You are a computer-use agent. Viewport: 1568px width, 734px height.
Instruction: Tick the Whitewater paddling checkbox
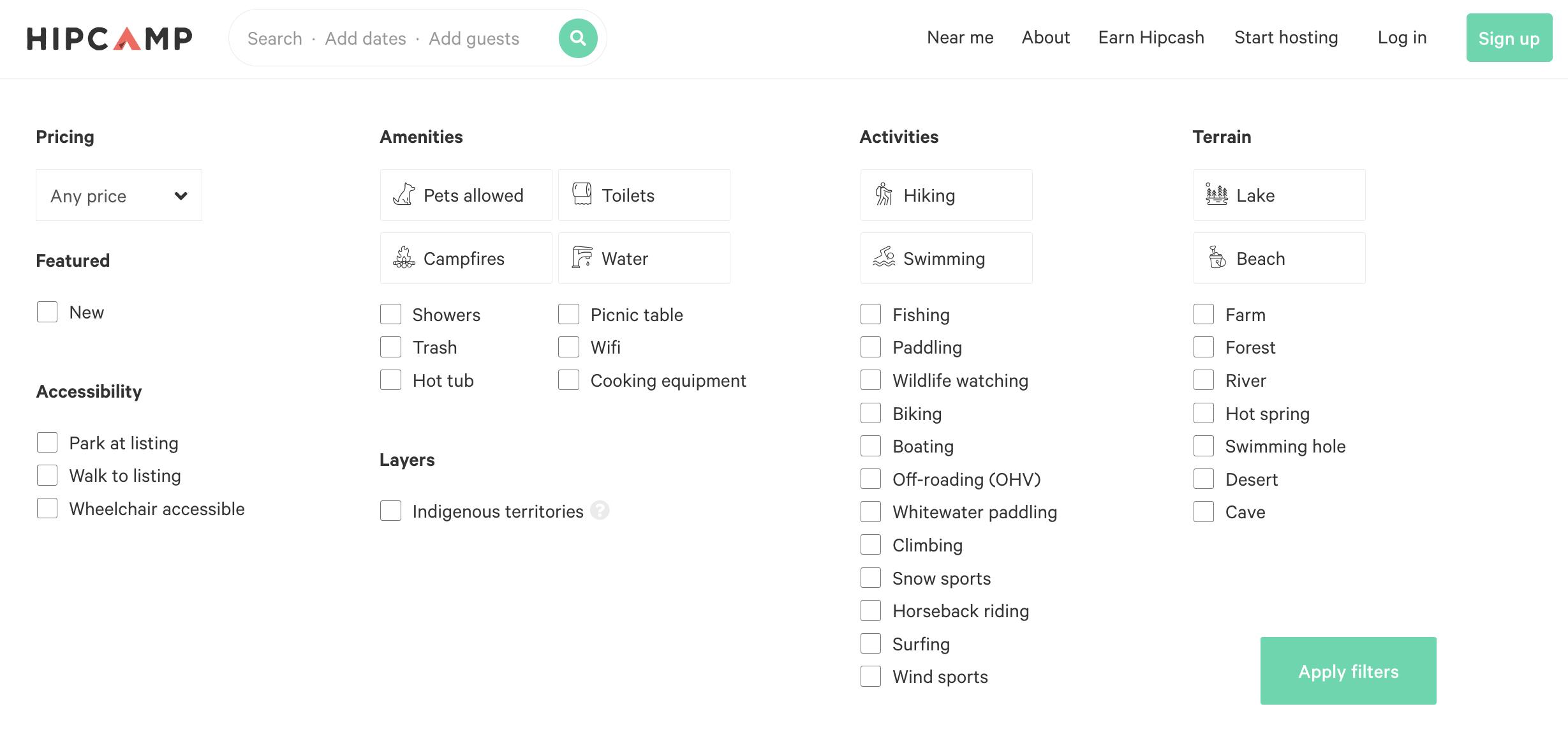pos(871,512)
